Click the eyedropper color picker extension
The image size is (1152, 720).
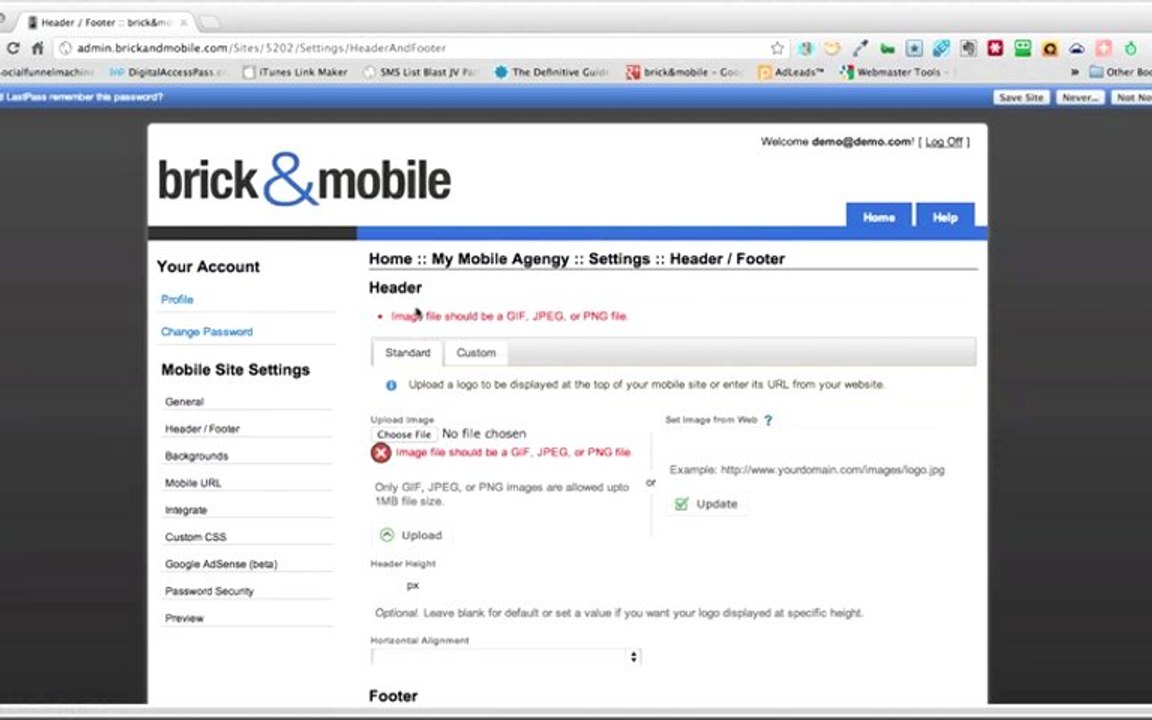coord(860,48)
